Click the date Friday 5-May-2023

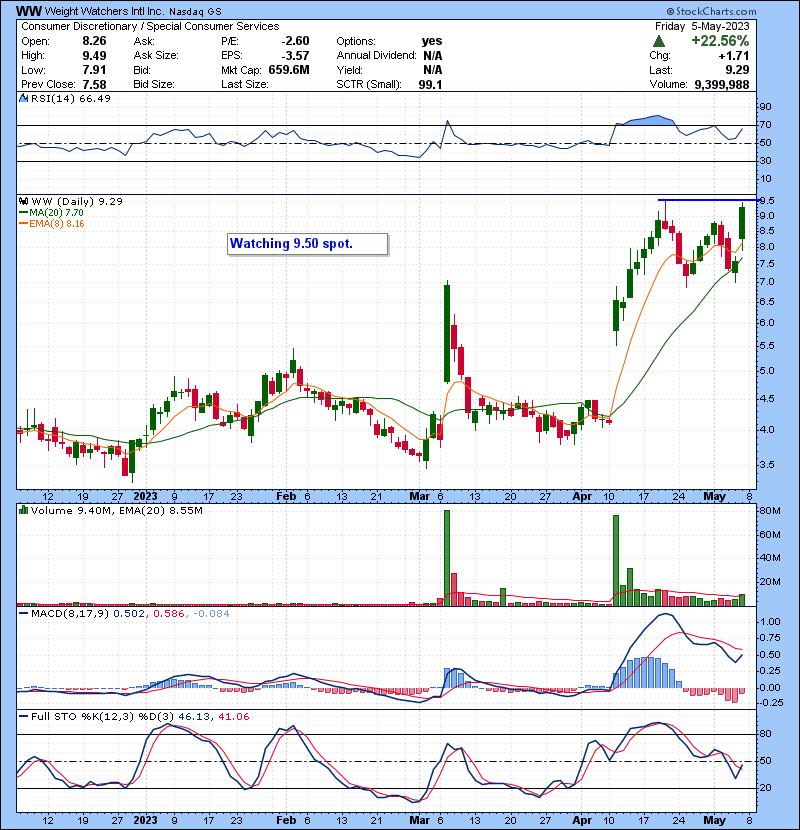pos(702,26)
